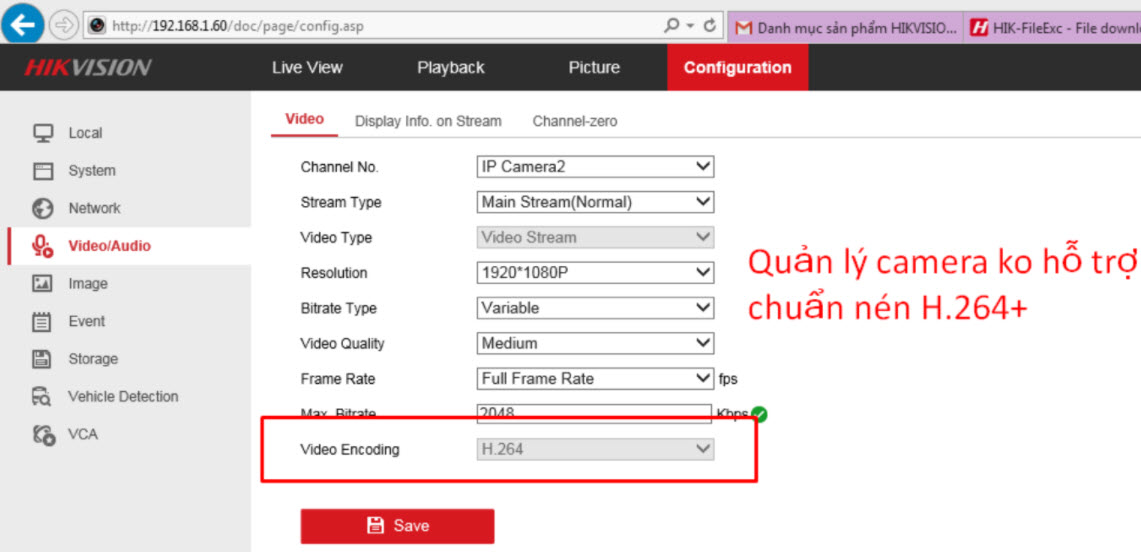The width and height of the screenshot is (1141, 552).
Task: Open the Channel No. dropdown
Action: pos(595,167)
